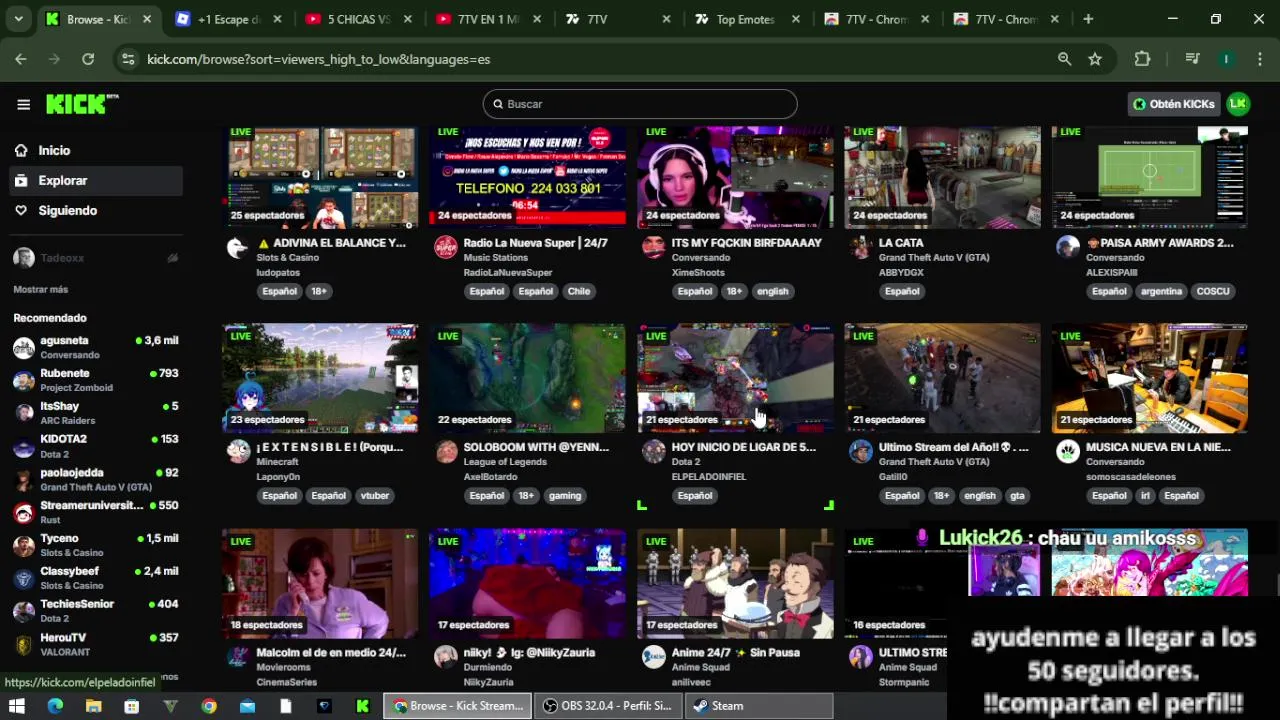Open the Chrome media control icon
Image resolution: width=1280 pixels, height=720 pixels.
click(x=1191, y=59)
